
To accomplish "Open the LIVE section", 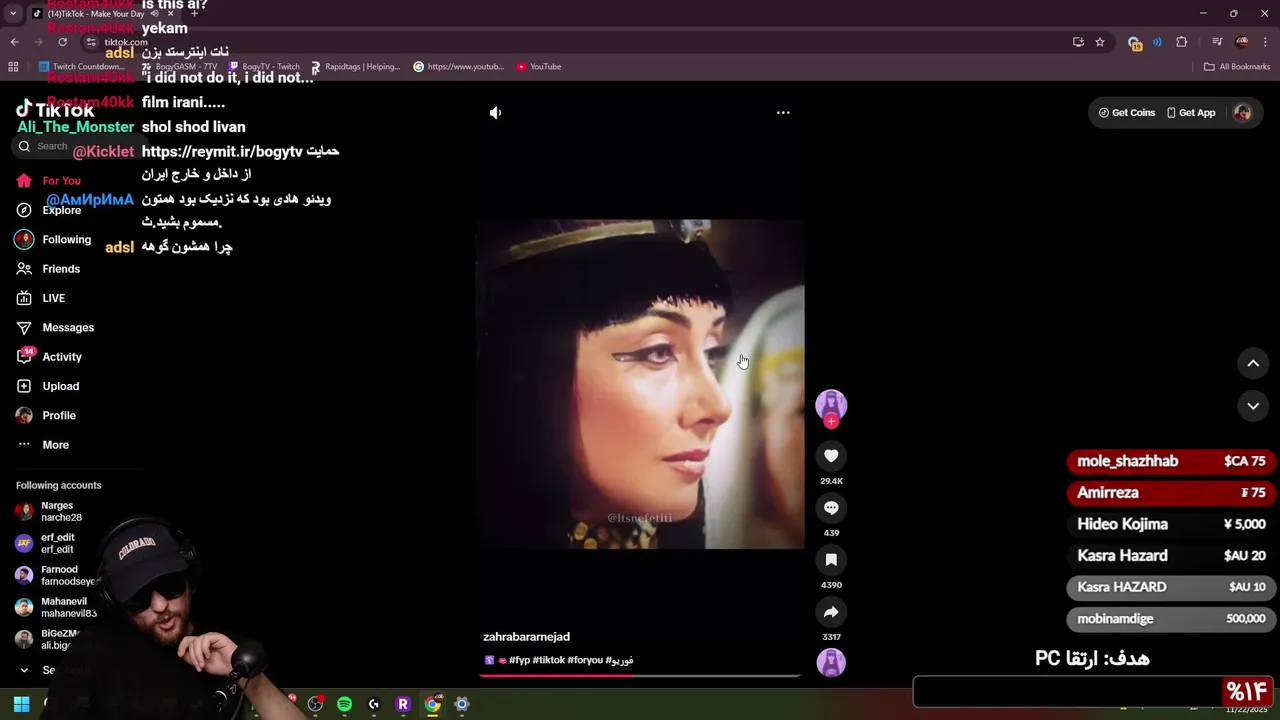I will pos(41,298).
